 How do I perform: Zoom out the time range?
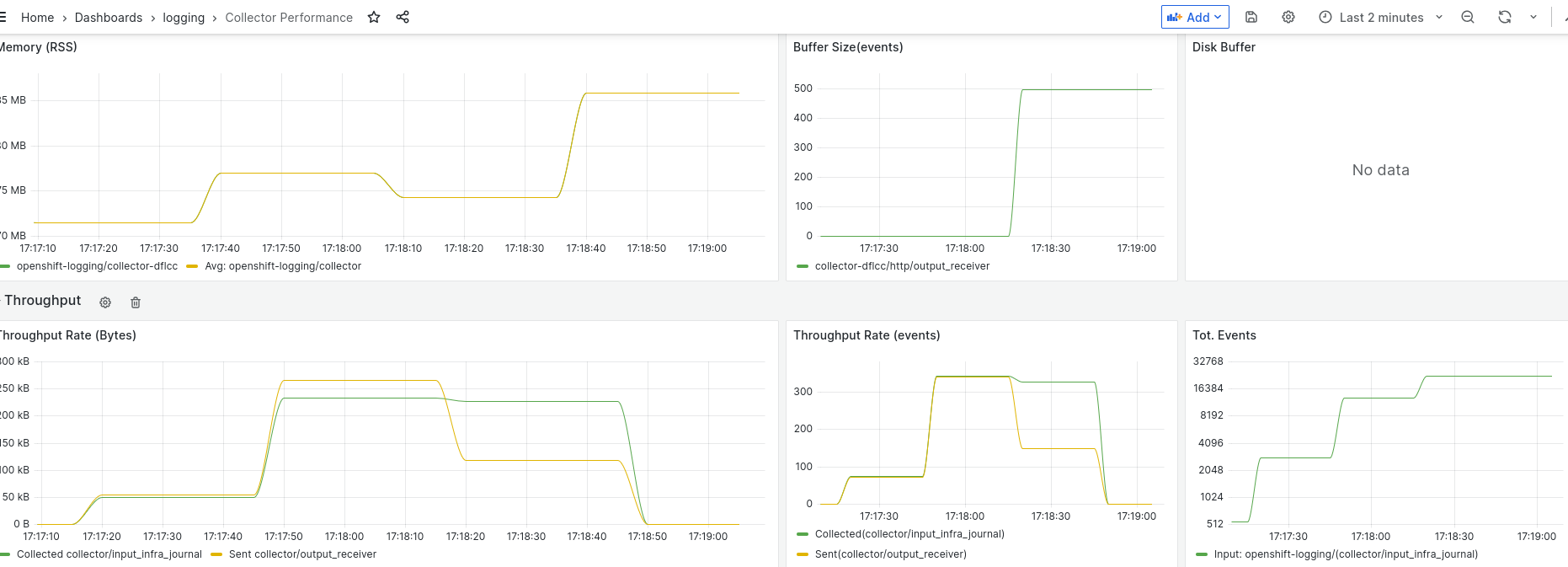coord(1468,17)
